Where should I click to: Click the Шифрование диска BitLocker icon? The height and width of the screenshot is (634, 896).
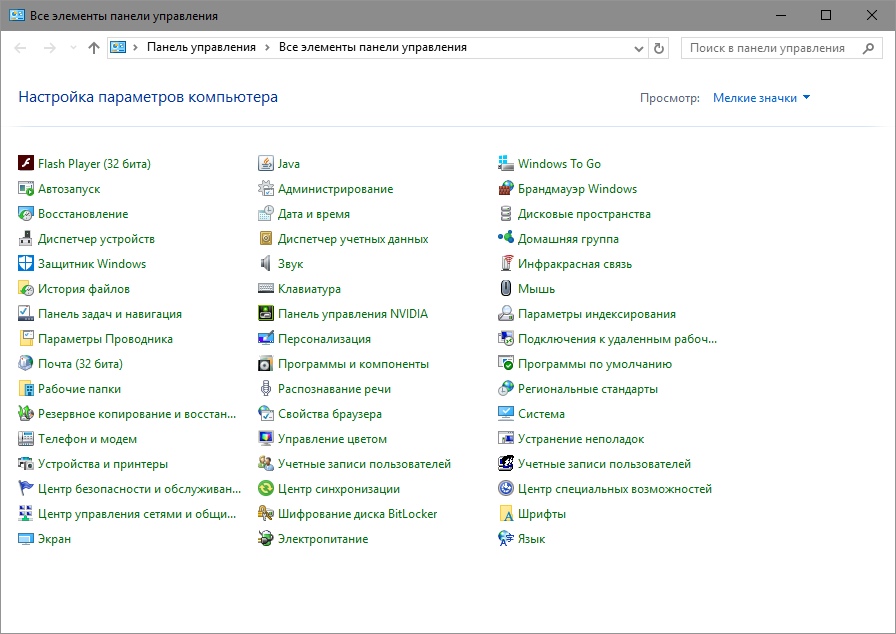point(266,513)
